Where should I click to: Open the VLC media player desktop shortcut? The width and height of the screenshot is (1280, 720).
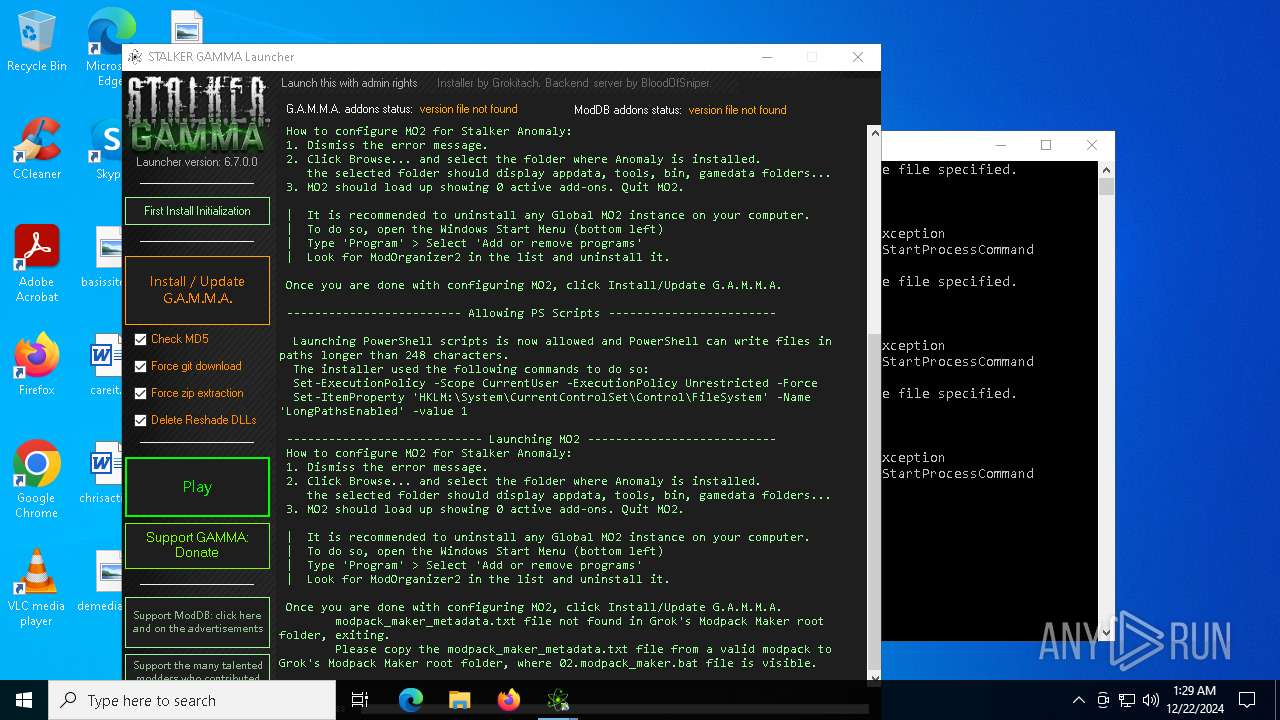(x=36, y=588)
